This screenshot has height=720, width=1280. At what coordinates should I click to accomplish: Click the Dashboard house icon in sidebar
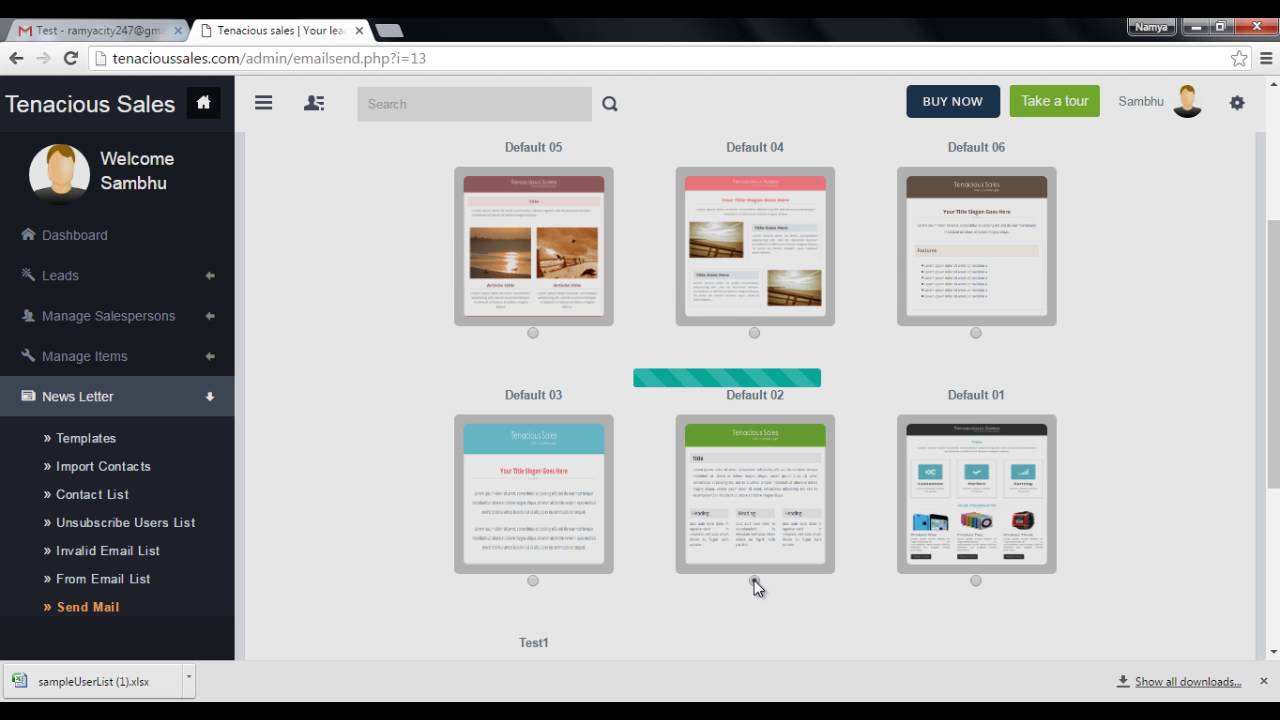28,234
